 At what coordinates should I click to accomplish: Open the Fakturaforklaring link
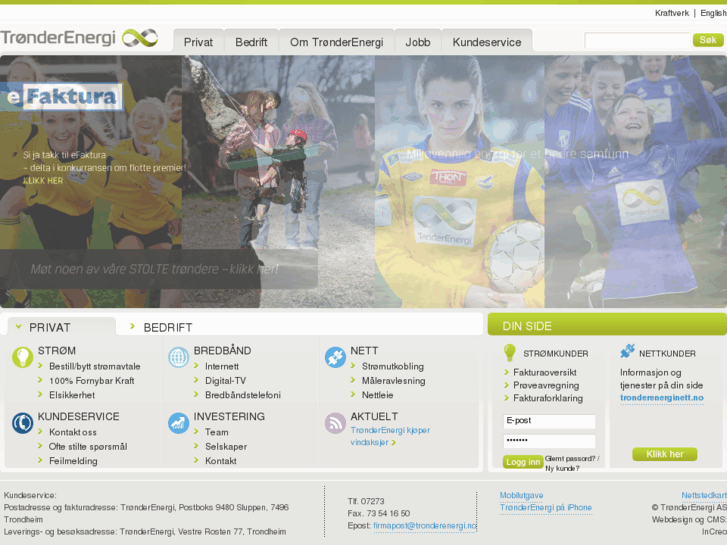(548, 398)
